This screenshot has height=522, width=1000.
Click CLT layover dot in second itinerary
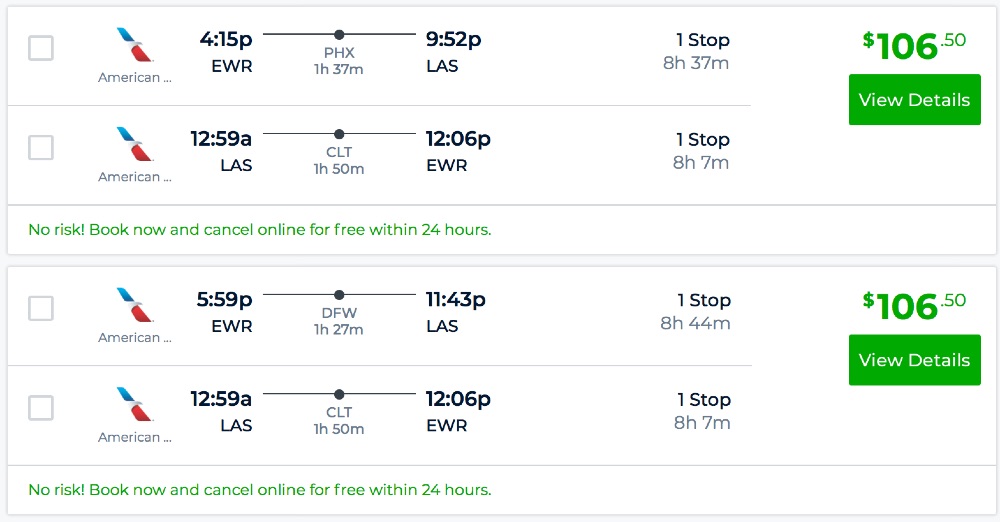click(339, 394)
